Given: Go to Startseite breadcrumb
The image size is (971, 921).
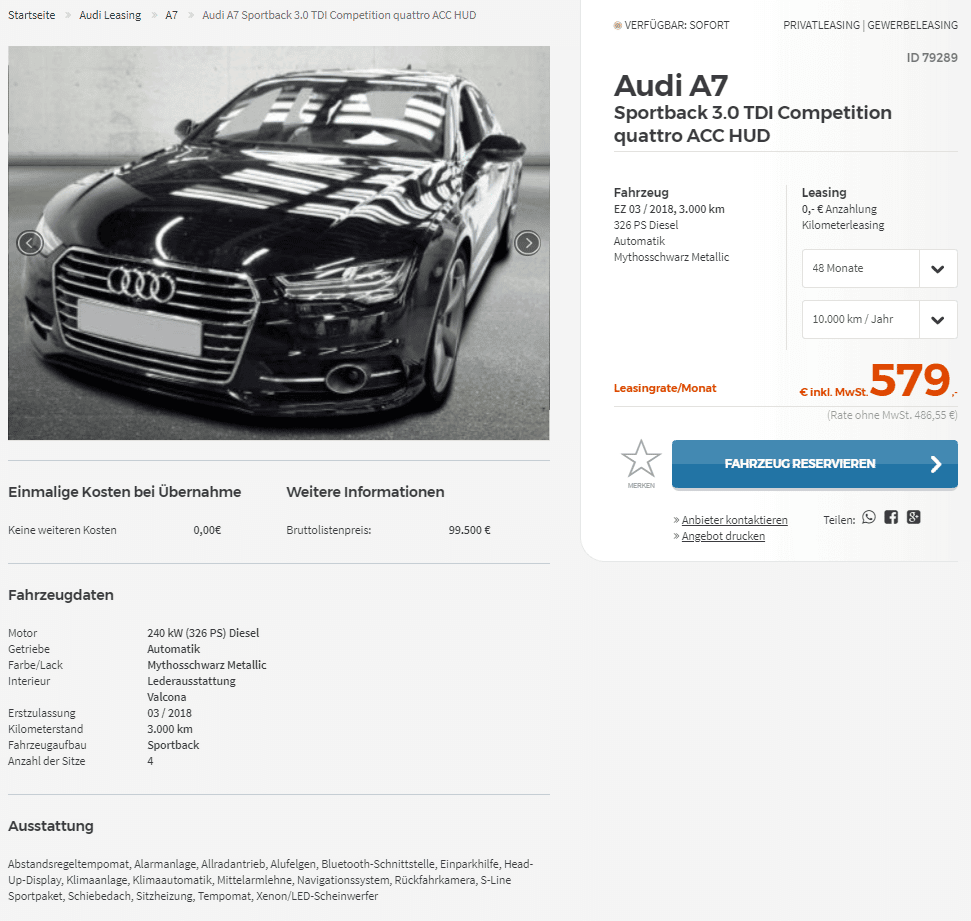Looking at the screenshot, I should click(x=32, y=15).
